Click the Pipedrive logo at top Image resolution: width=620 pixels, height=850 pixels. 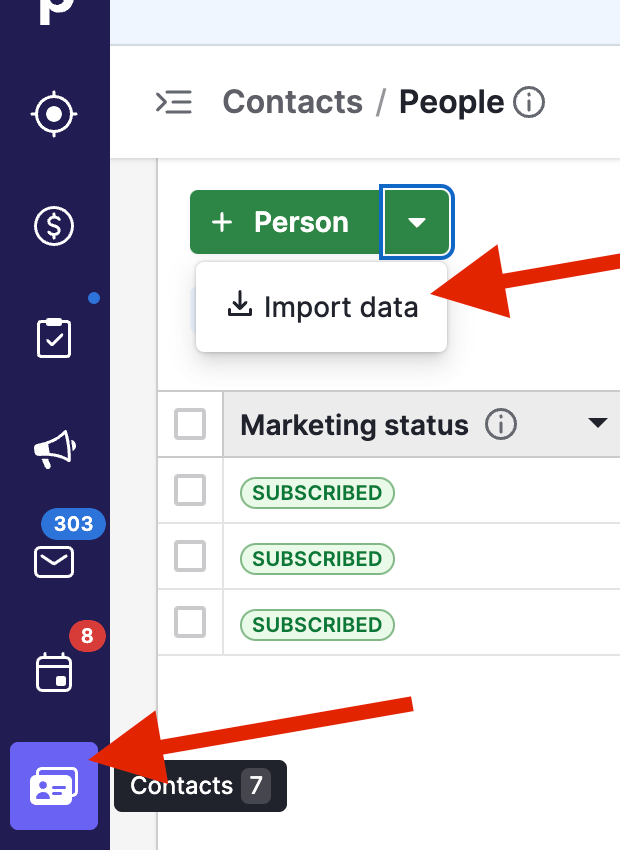pos(55,11)
